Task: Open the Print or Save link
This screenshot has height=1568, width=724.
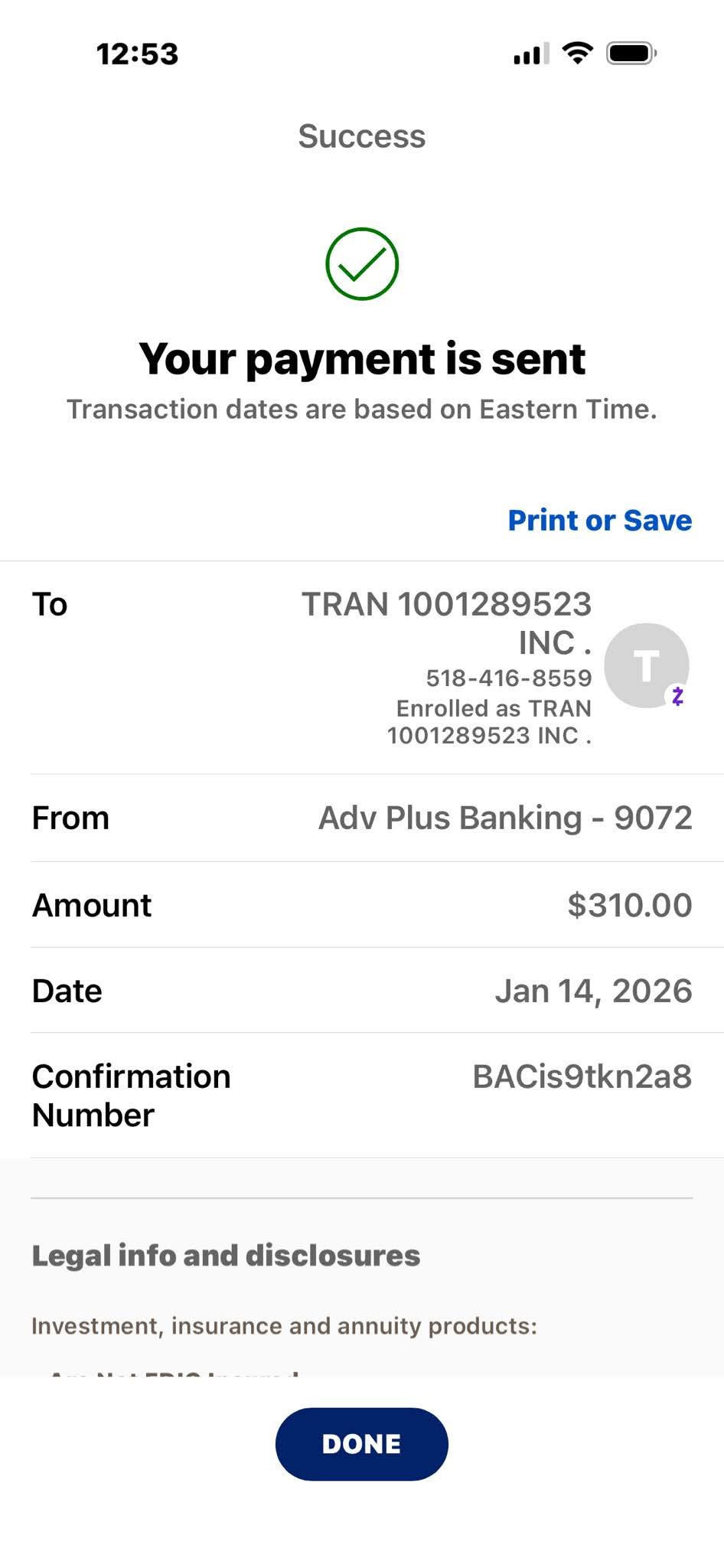Action: pos(600,521)
